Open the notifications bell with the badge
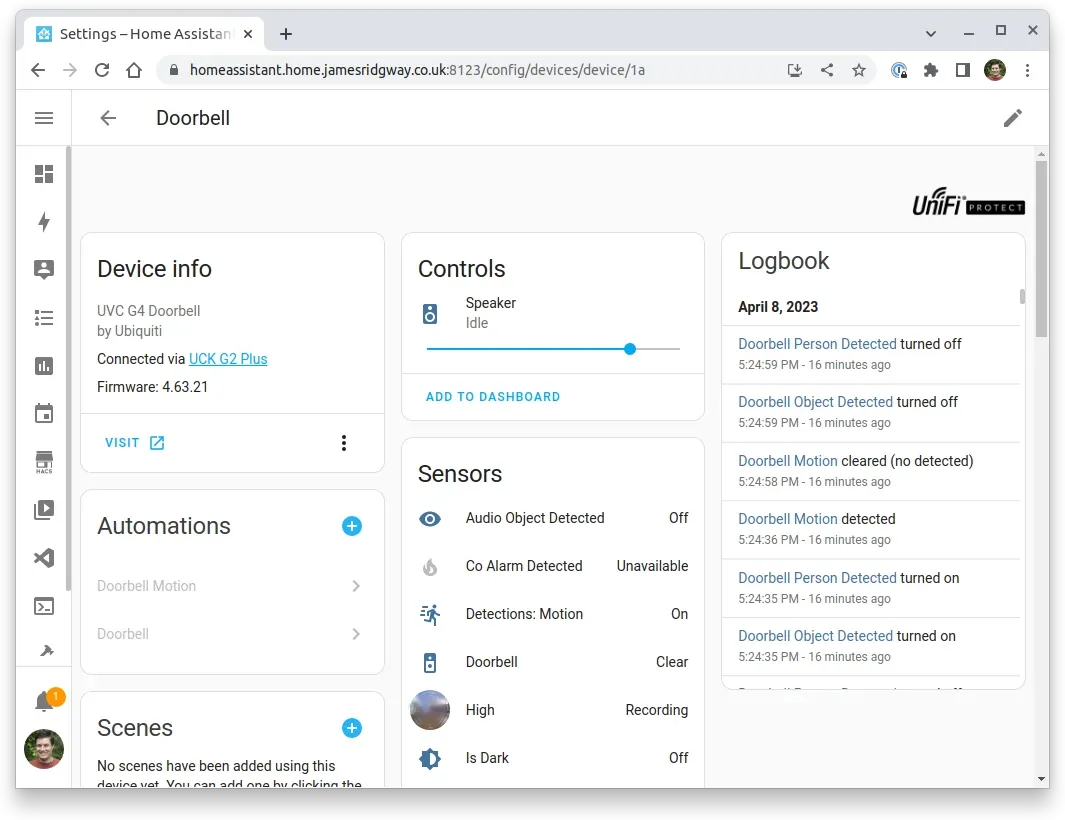 click(43, 701)
